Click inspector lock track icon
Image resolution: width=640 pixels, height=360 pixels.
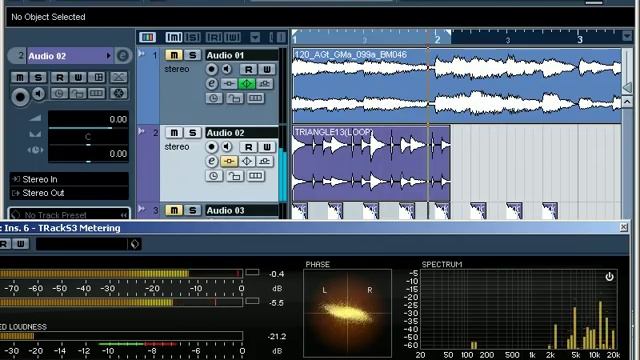[x=78, y=93]
